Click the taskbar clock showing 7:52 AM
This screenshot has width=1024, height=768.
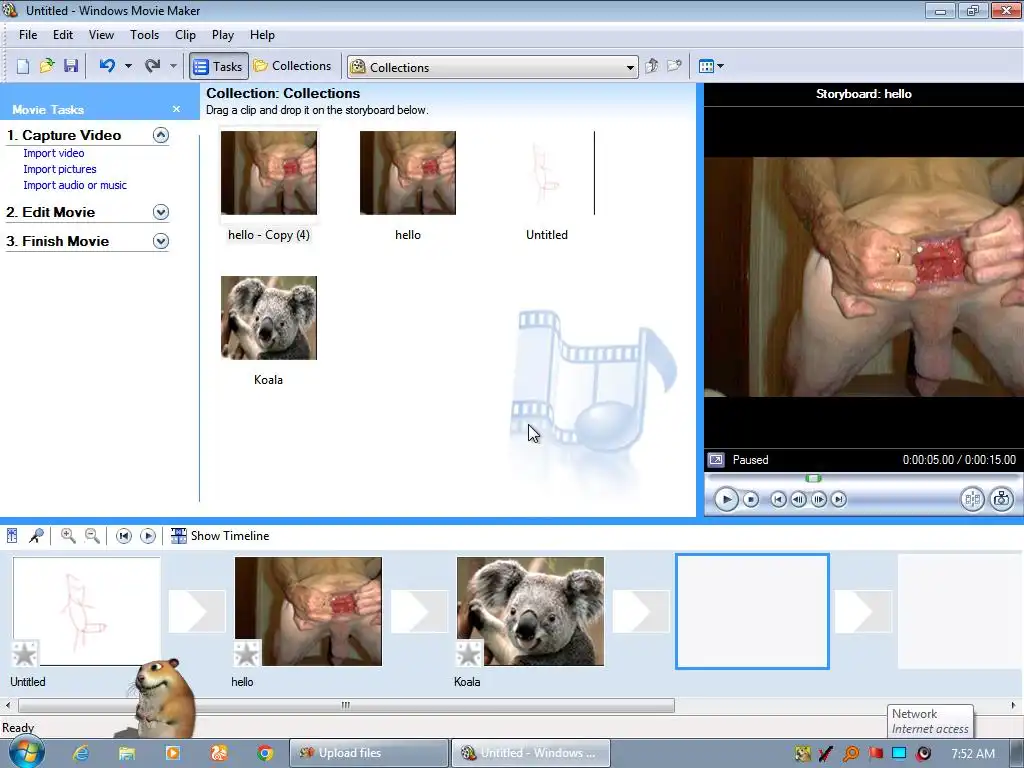tap(973, 754)
